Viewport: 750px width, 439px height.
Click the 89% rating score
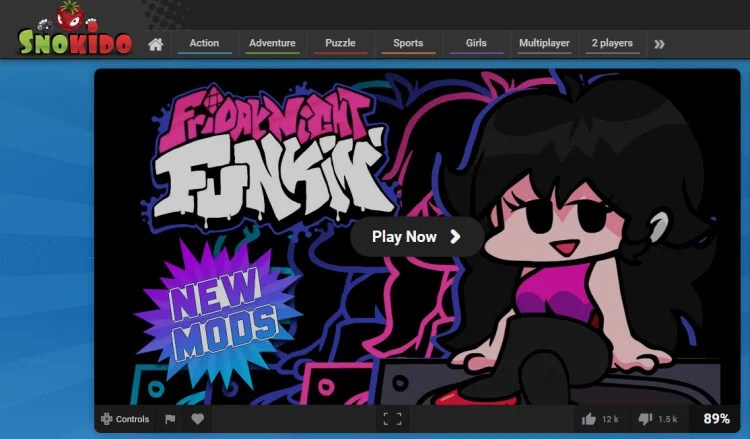click(717, 419)
